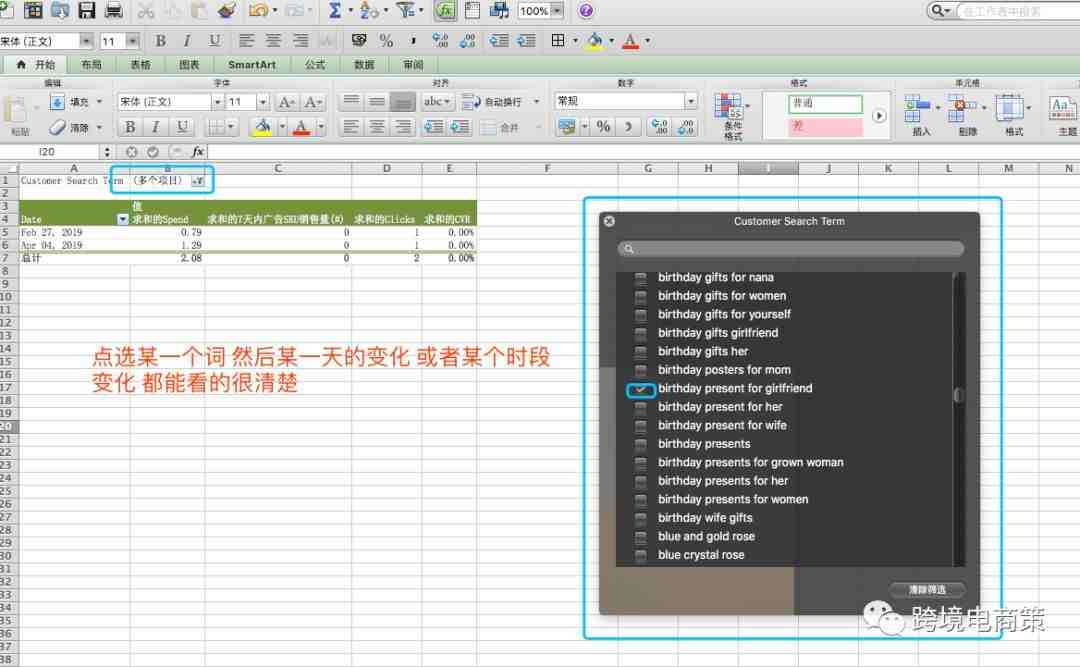Cancel the formula bar entry with the X icon
Viewport: 1080px width, 667px height.
pyautogui.click(x=132, y=152)
